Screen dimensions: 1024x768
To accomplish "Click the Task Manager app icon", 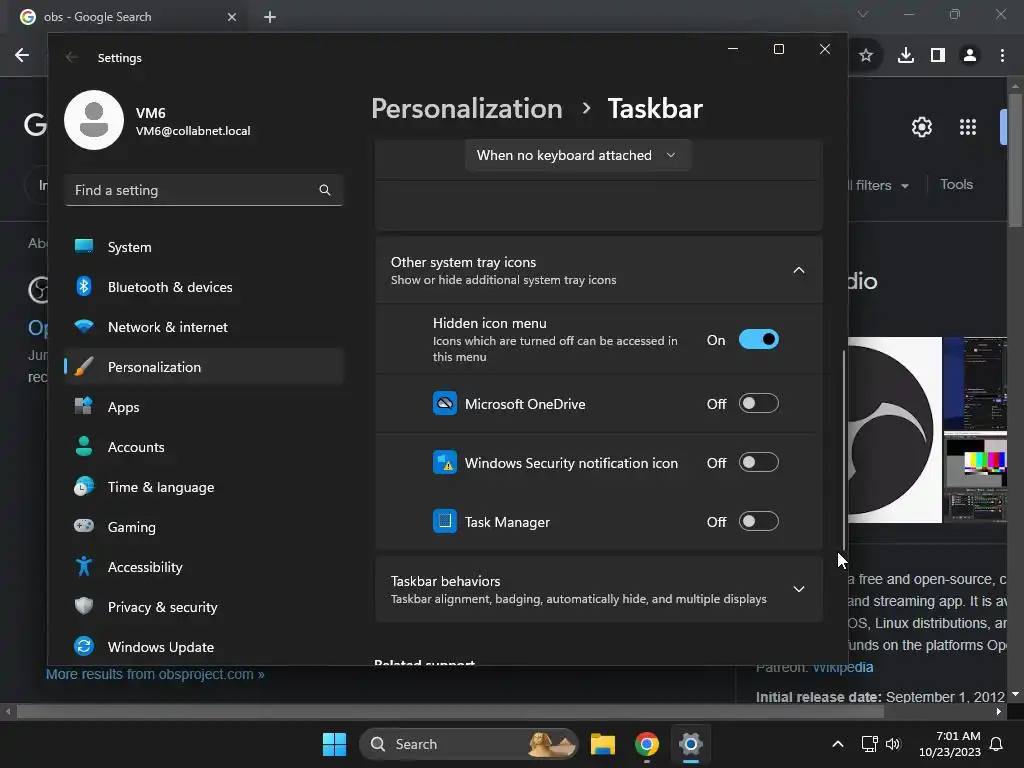I will [x=445, y=521].
